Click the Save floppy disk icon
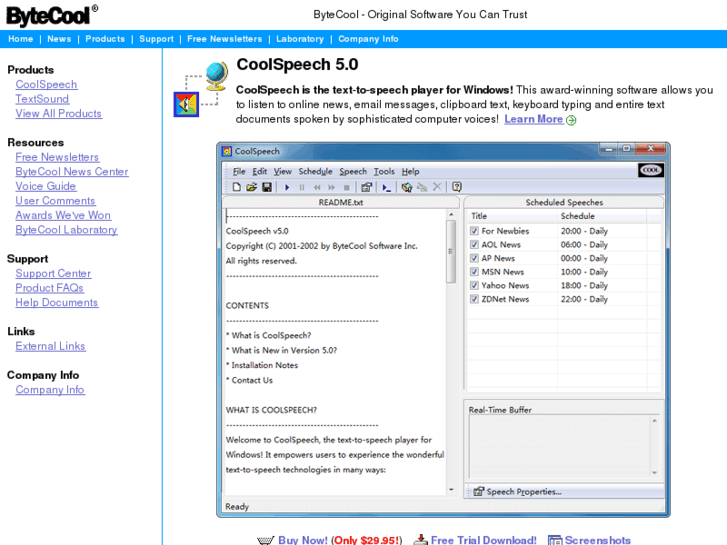Screen dimensions: 727x545 click(x=266, y=187)
